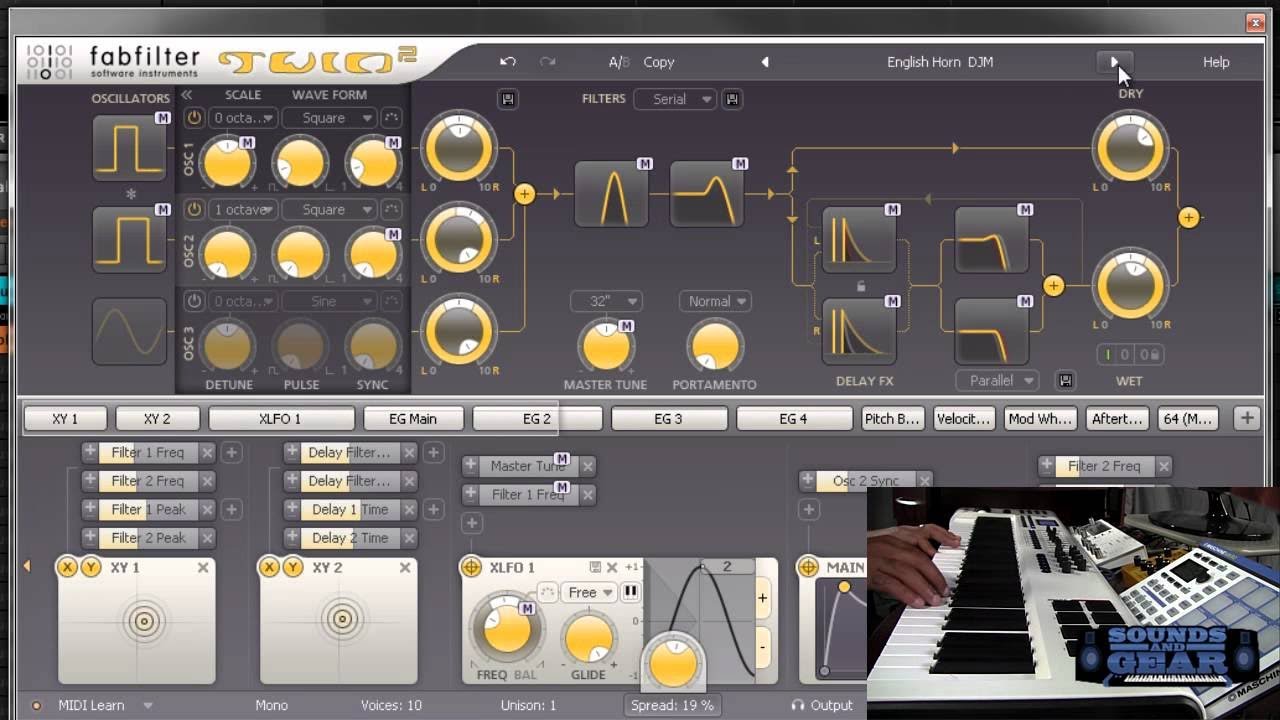Click OSC 2 phase sync icon
This screenshot has width=1280, height=720.
[x=392, y=210]
